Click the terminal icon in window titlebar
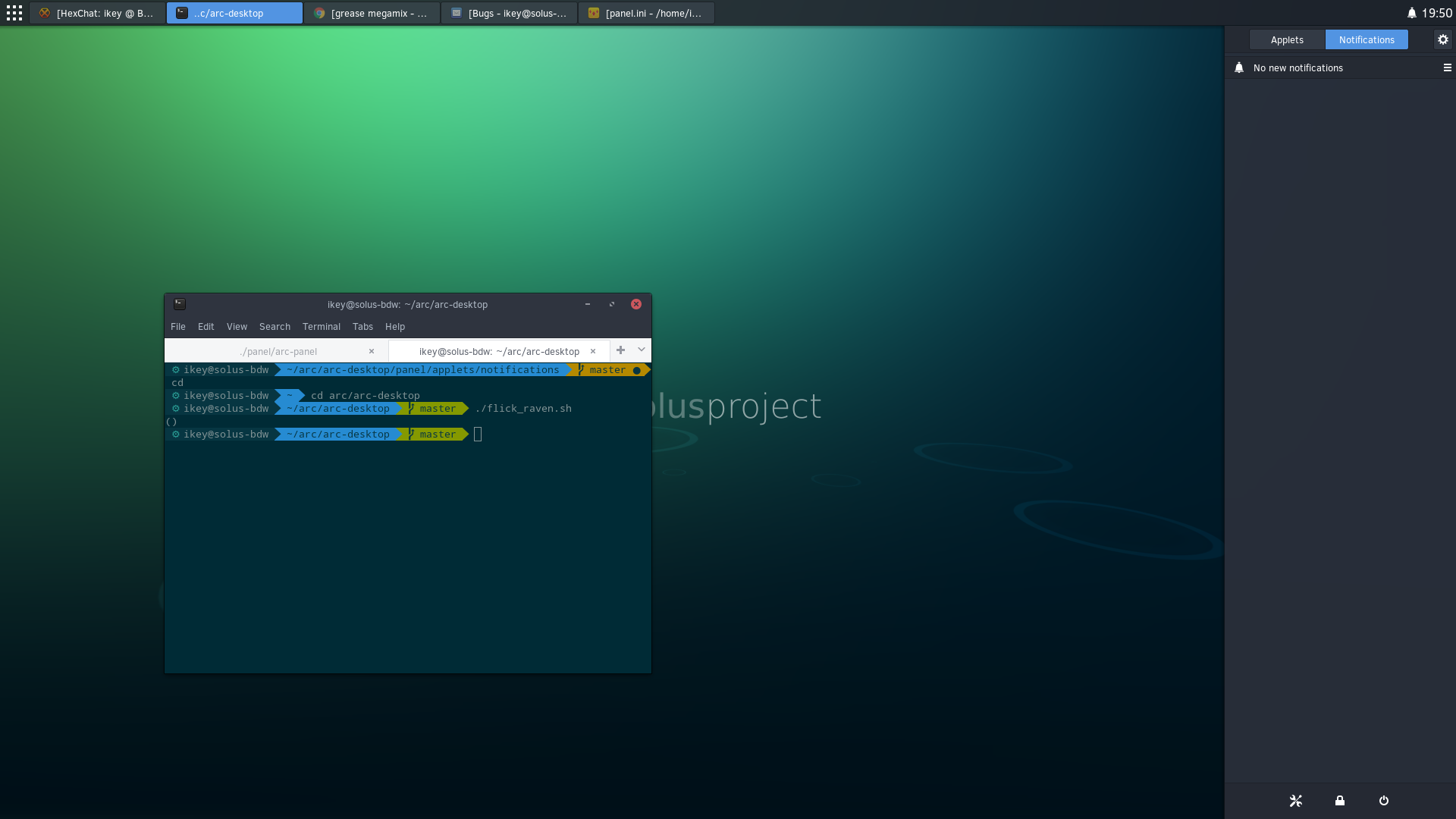The image size is (1456, 819). pos(180,304)
